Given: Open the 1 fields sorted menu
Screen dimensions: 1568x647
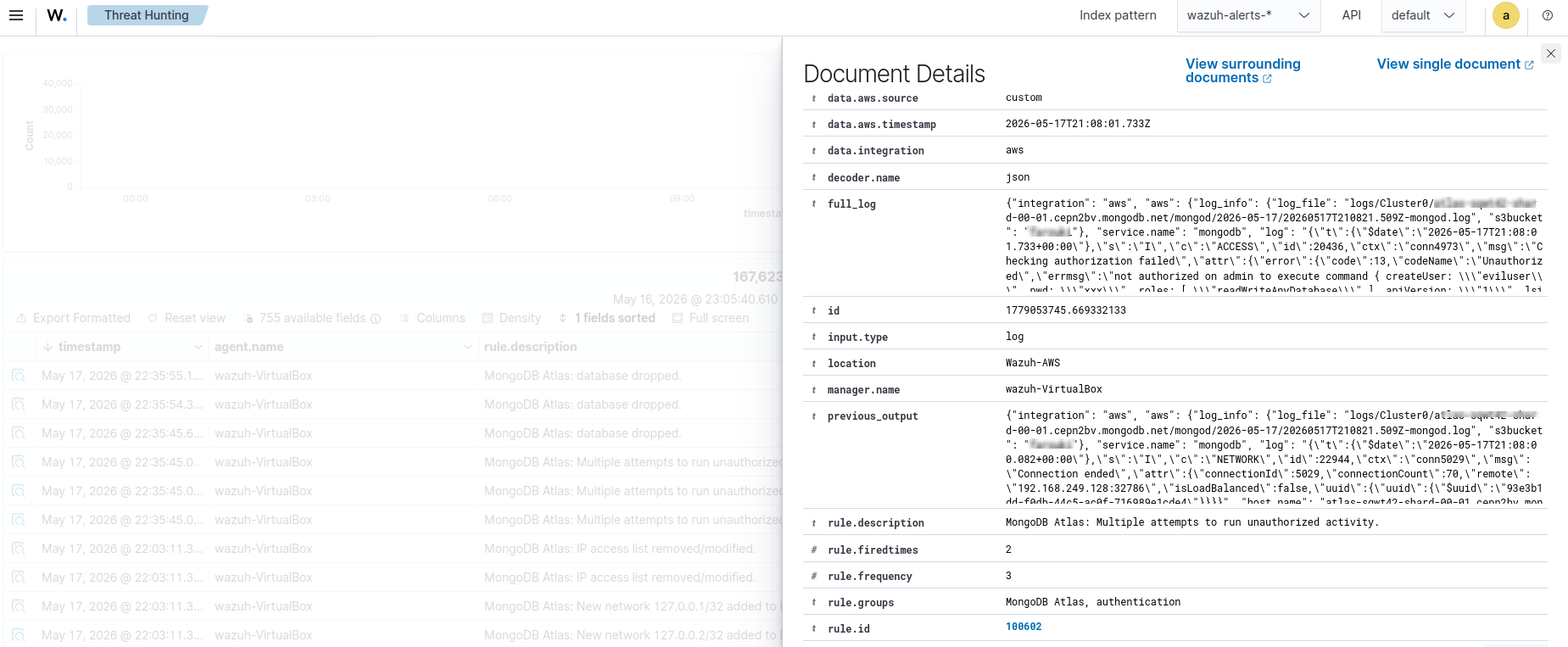Looking at the screenshot, I should (x=606, y=318).
